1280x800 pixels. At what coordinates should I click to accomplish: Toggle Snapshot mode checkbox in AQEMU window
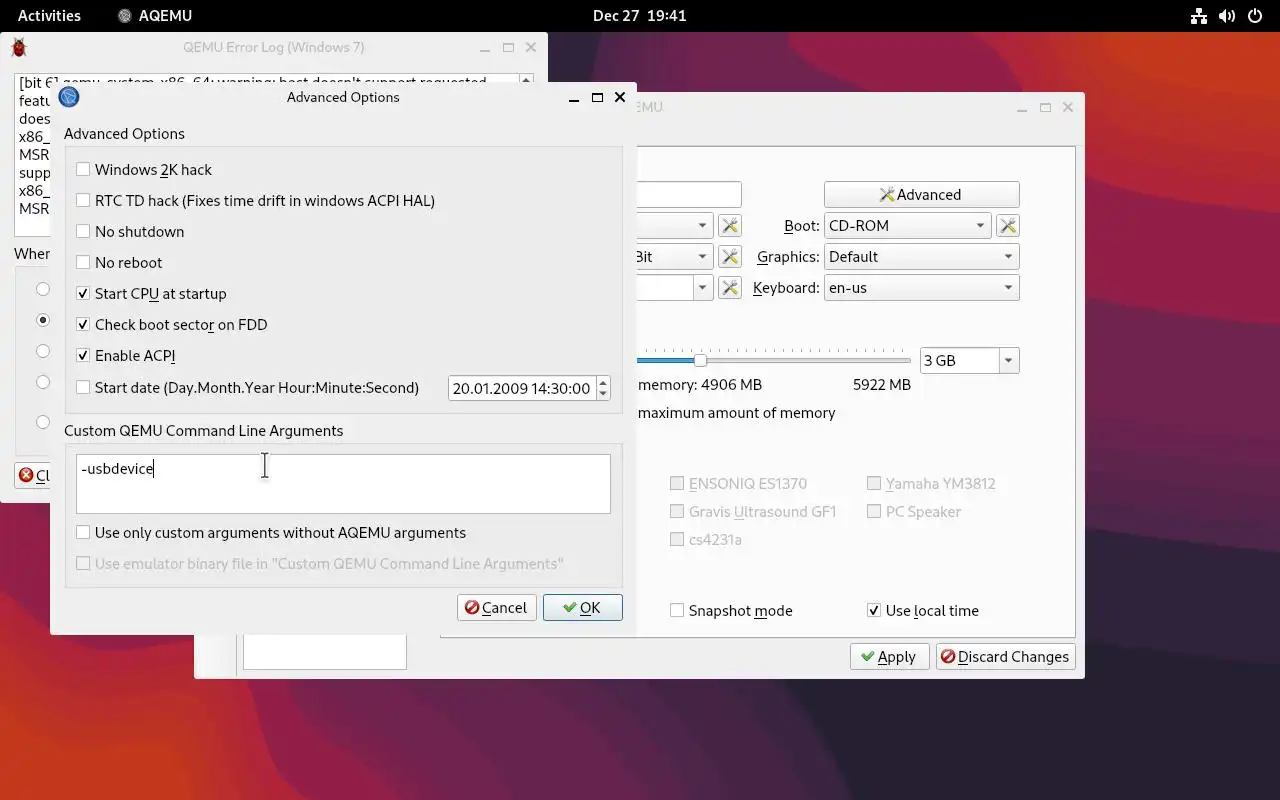point(677,611)
